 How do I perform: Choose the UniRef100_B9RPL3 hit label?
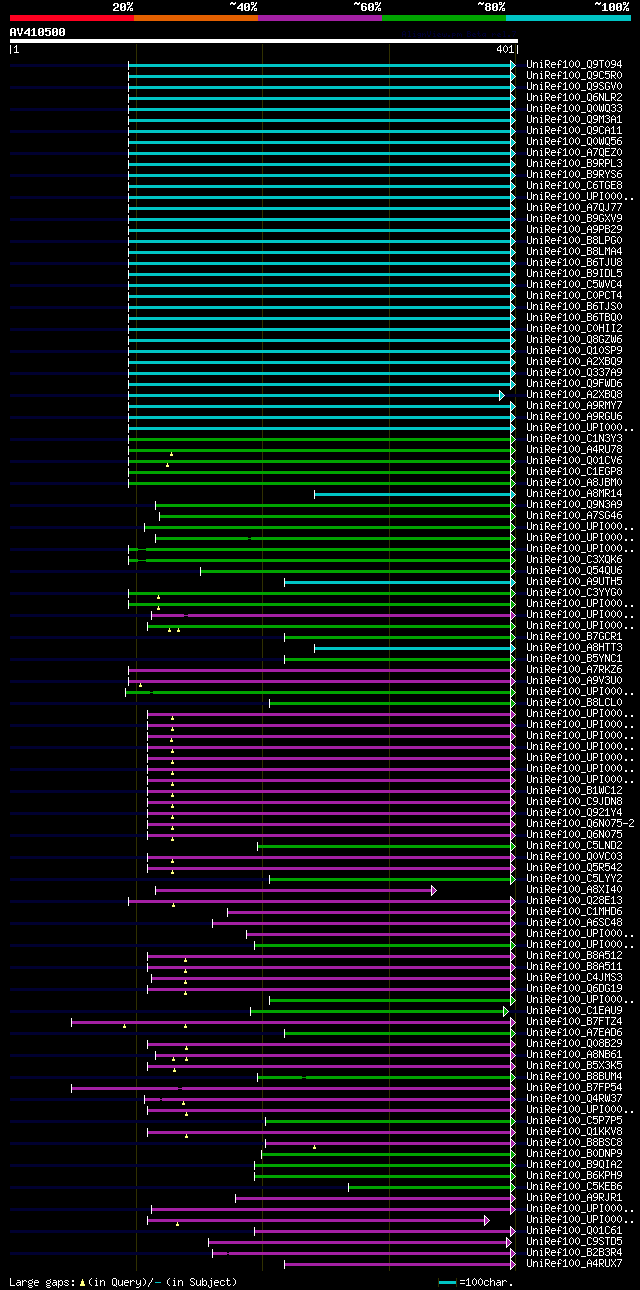574,164
